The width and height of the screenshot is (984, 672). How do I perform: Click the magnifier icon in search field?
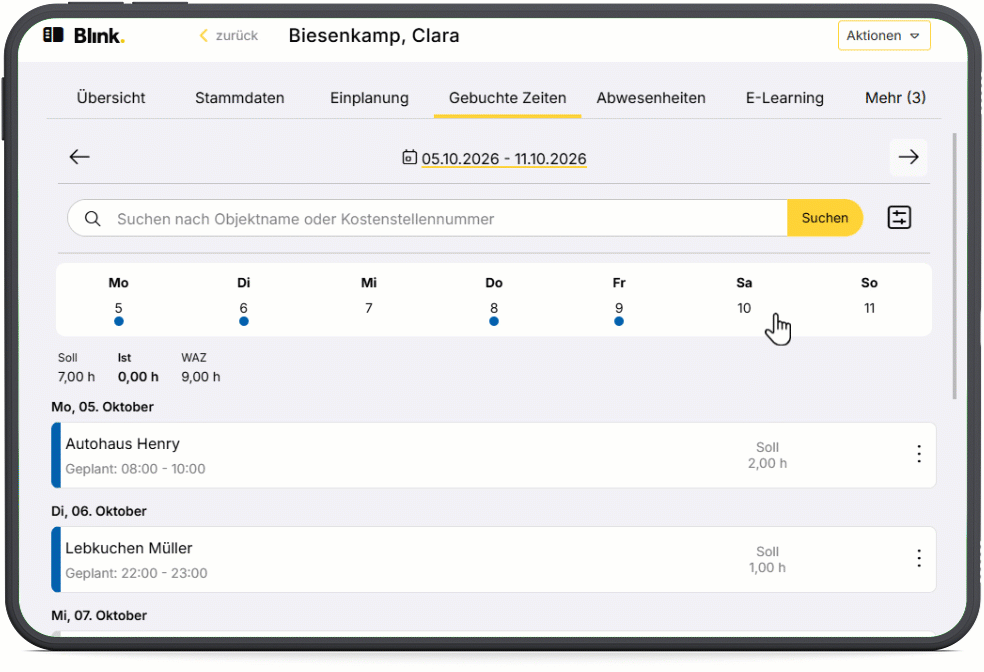[x=93, y=218]
